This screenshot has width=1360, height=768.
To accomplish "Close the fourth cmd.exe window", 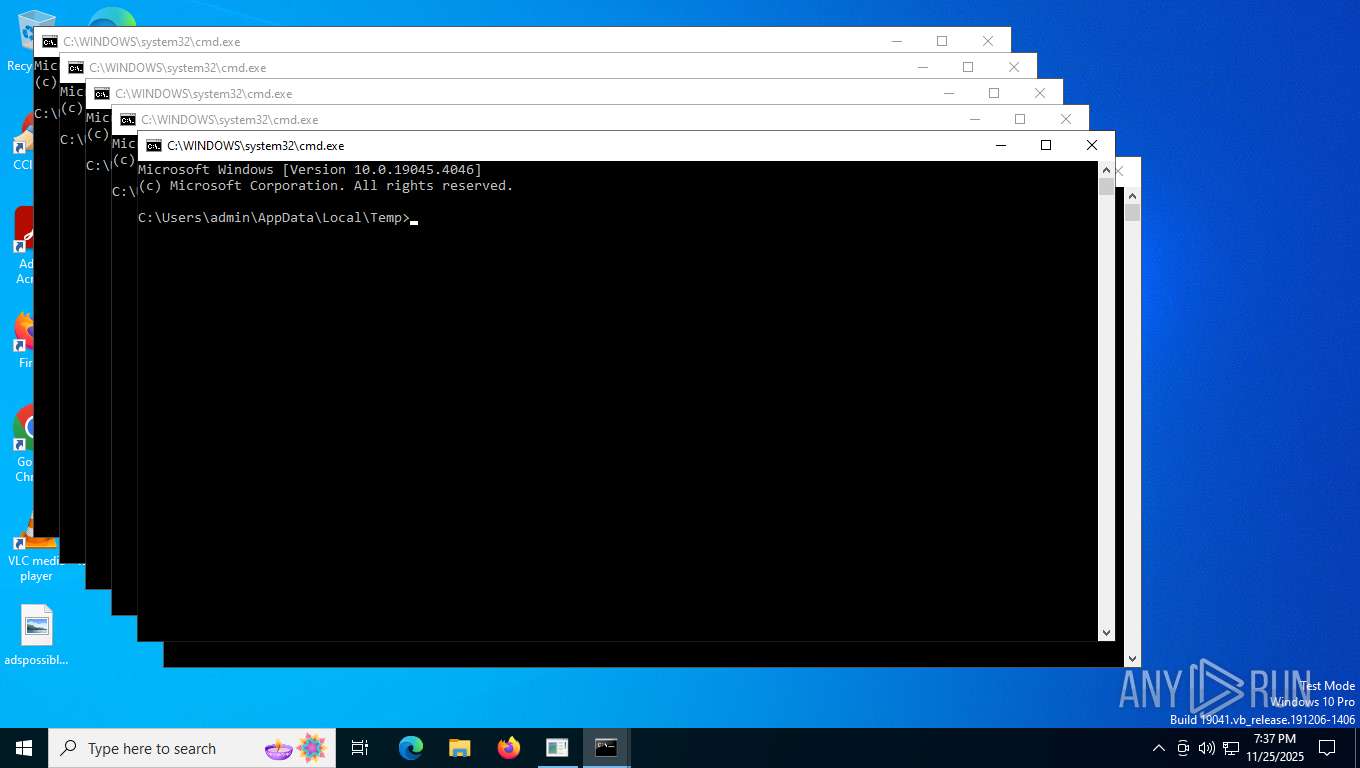I will coord(1014,67).
